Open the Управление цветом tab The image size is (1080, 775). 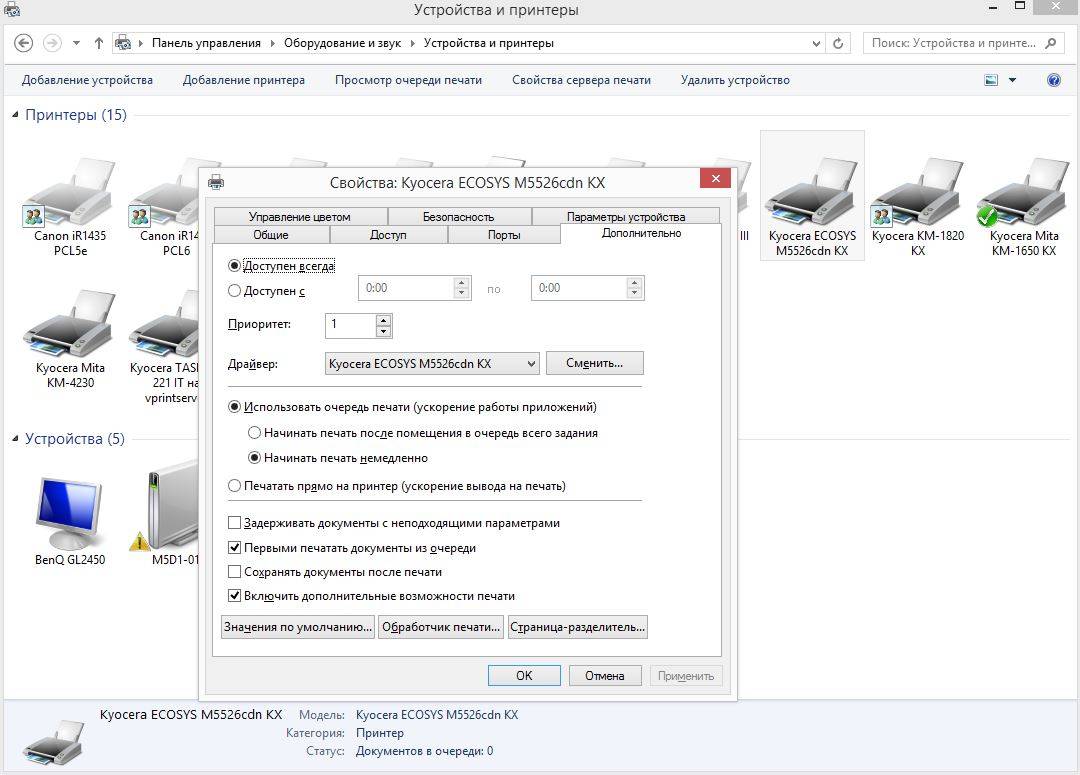click(x=299, y=216)
